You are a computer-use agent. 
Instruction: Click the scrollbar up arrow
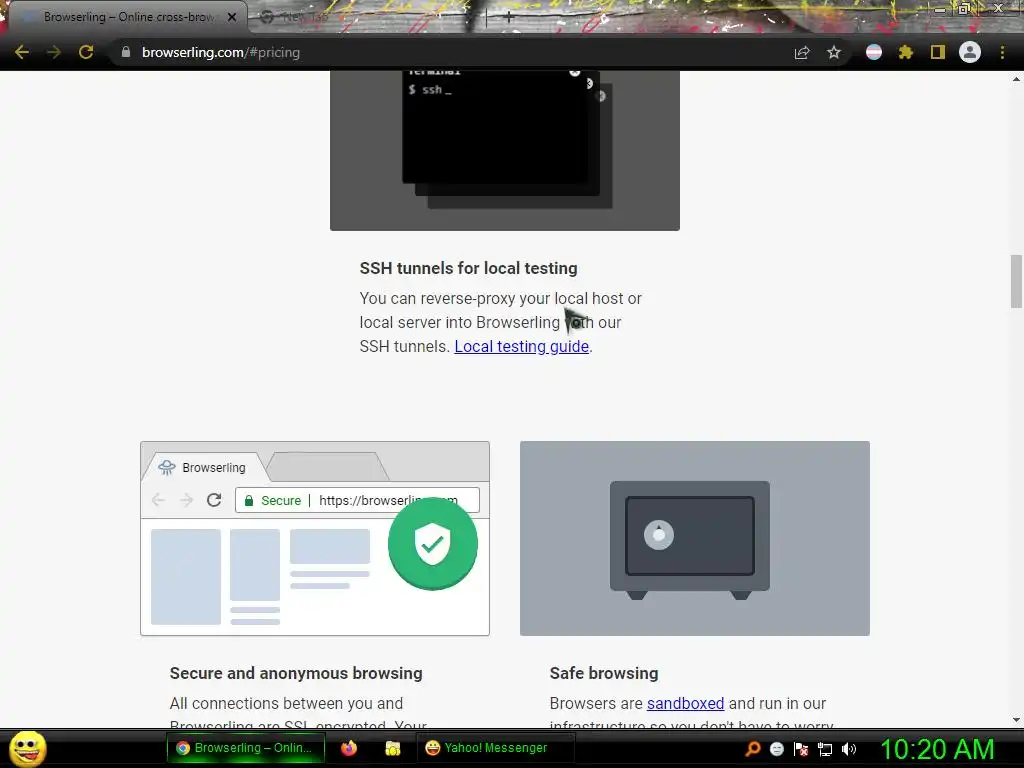point(1016,79)
